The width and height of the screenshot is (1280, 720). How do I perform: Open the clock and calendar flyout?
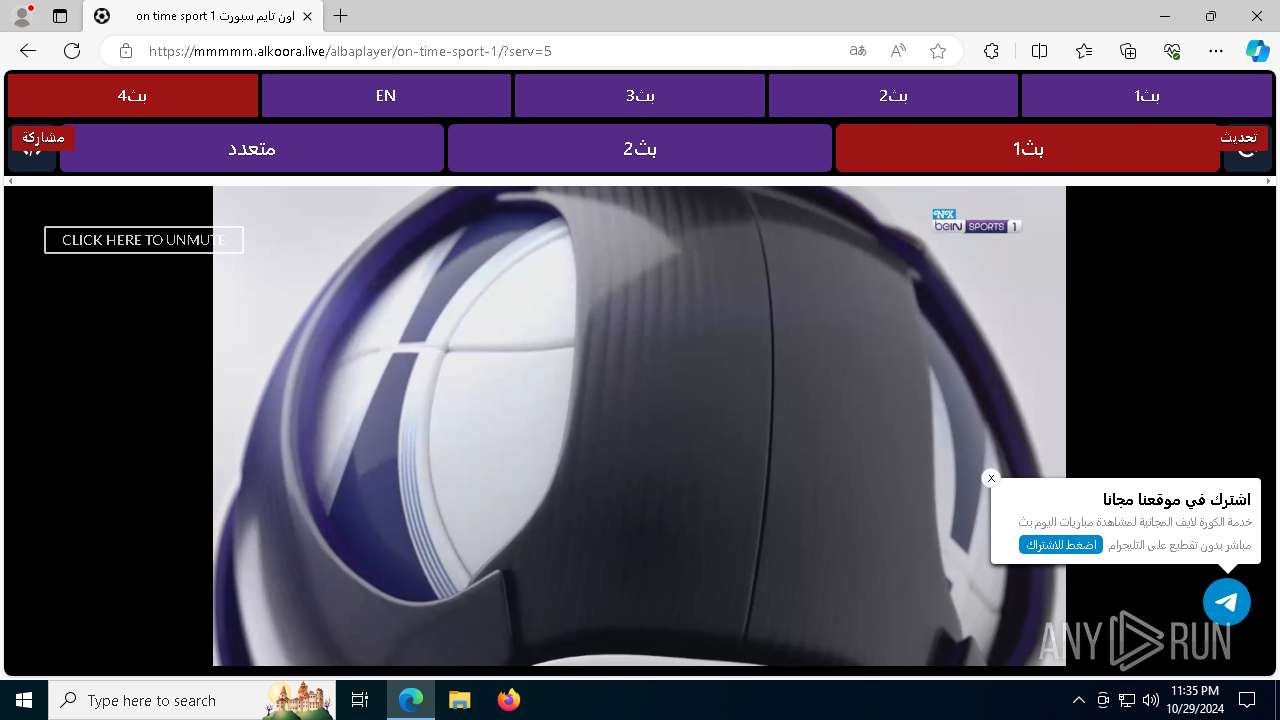click(1194, 700)
